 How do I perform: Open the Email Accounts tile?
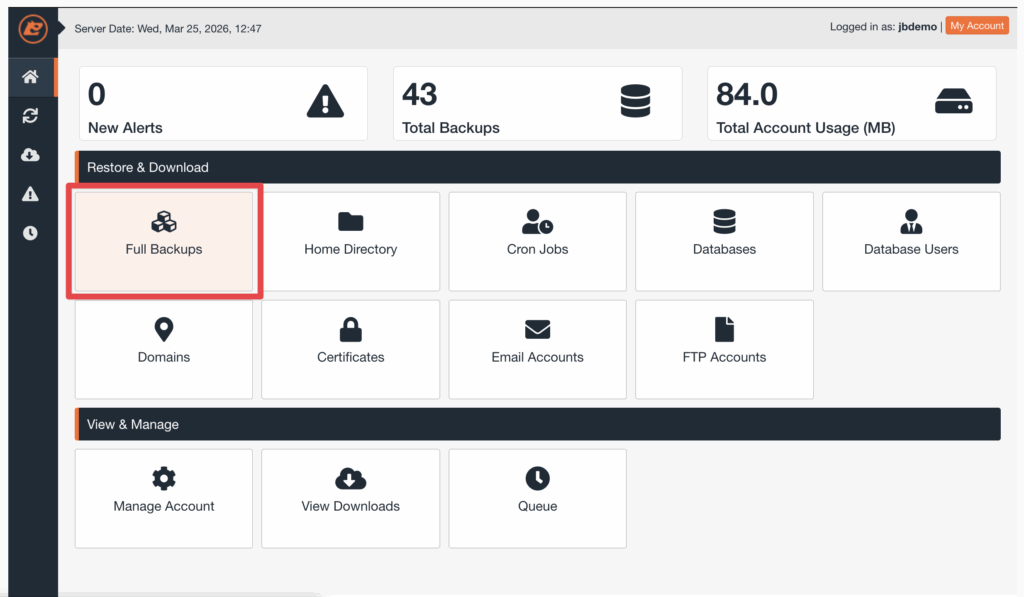pos(537,349)
